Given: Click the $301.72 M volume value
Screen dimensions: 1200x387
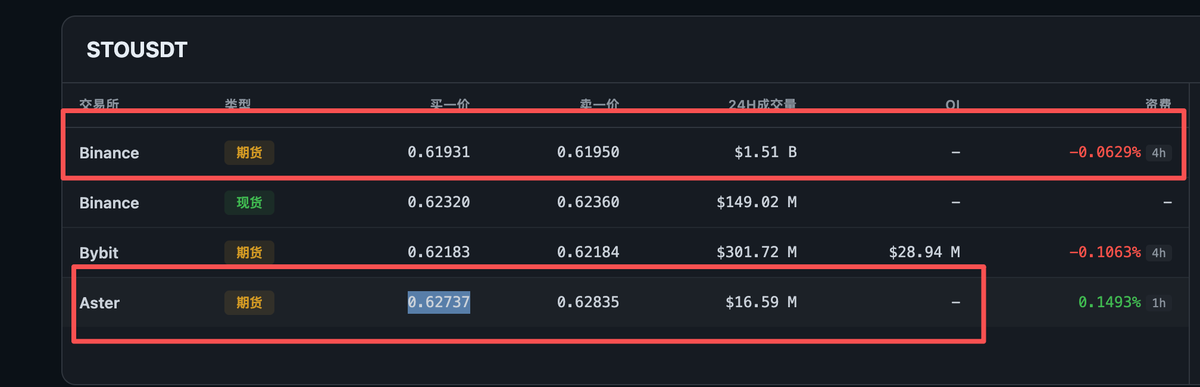Looking at the screenshot, I should 757,253.
